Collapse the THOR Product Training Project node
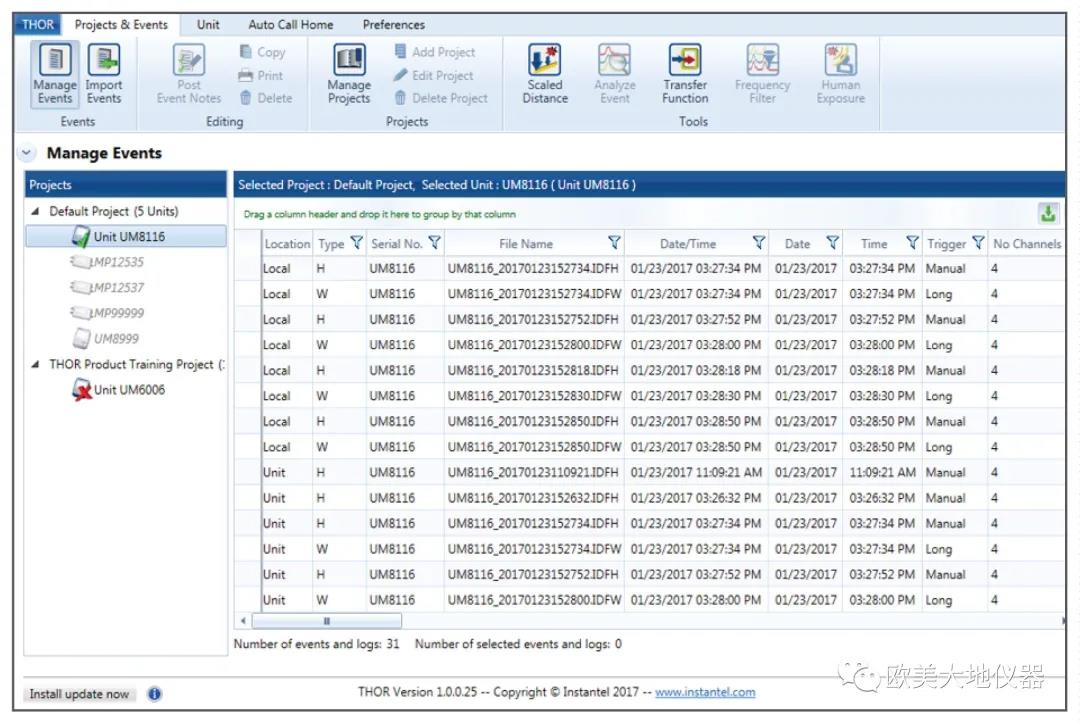This screenshot has height=724, width=1080. pyautogui.click(x=37, y=365)
